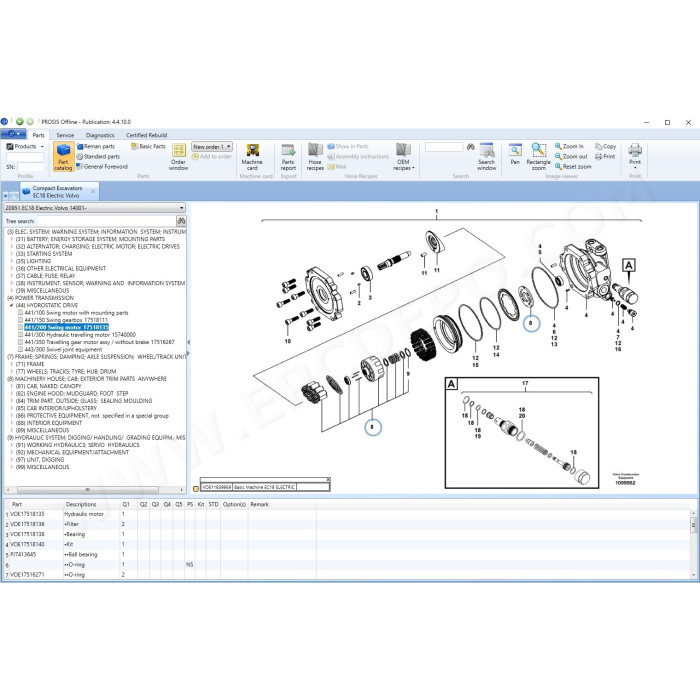This screenshot has height=700, width=700.
Task: Expand (31) BATTERY; ENERGY STORAGE SYSTEM node
Action: coord(12,239)
